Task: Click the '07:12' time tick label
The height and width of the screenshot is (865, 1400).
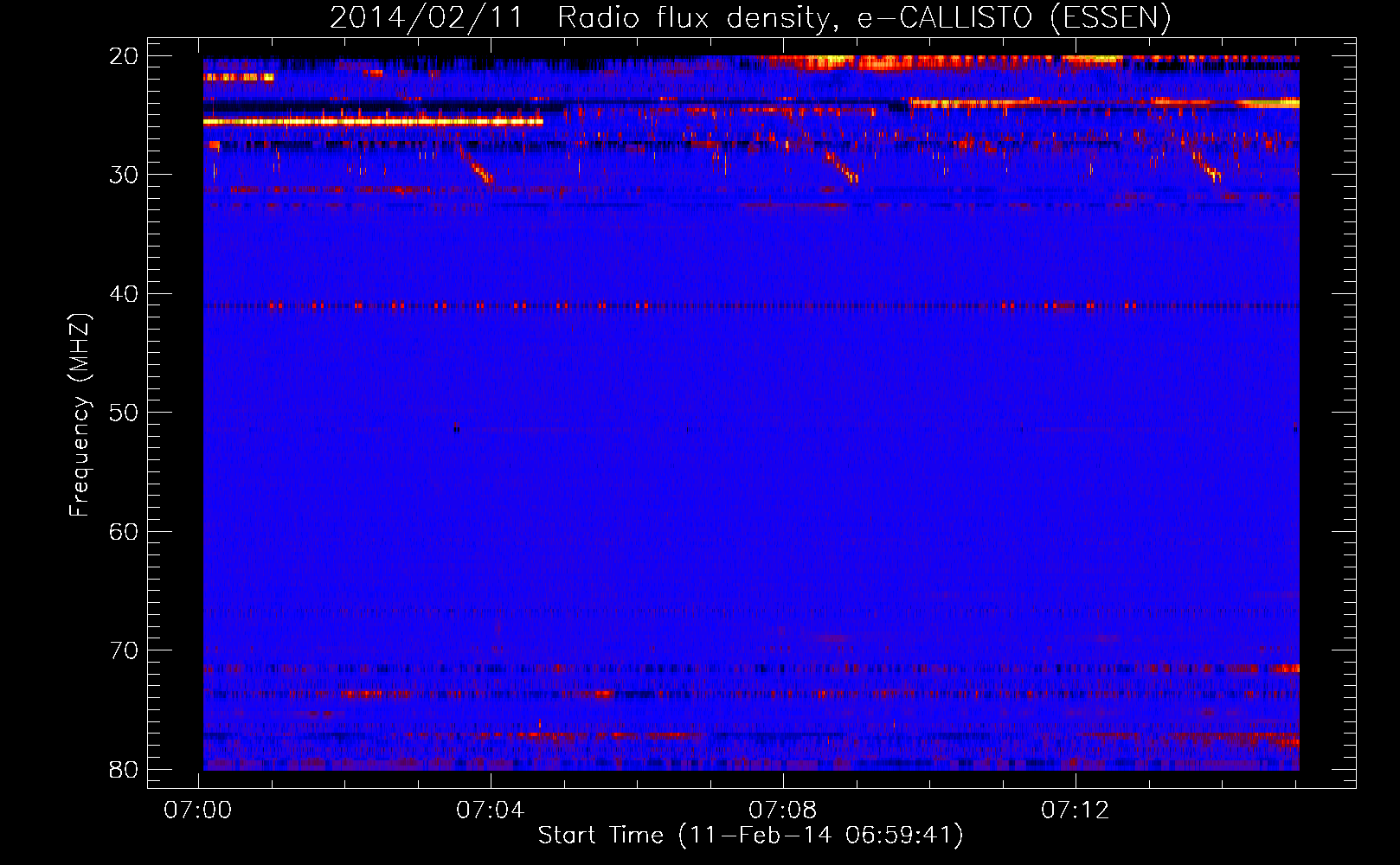Action: click(x=1076, y=811)
